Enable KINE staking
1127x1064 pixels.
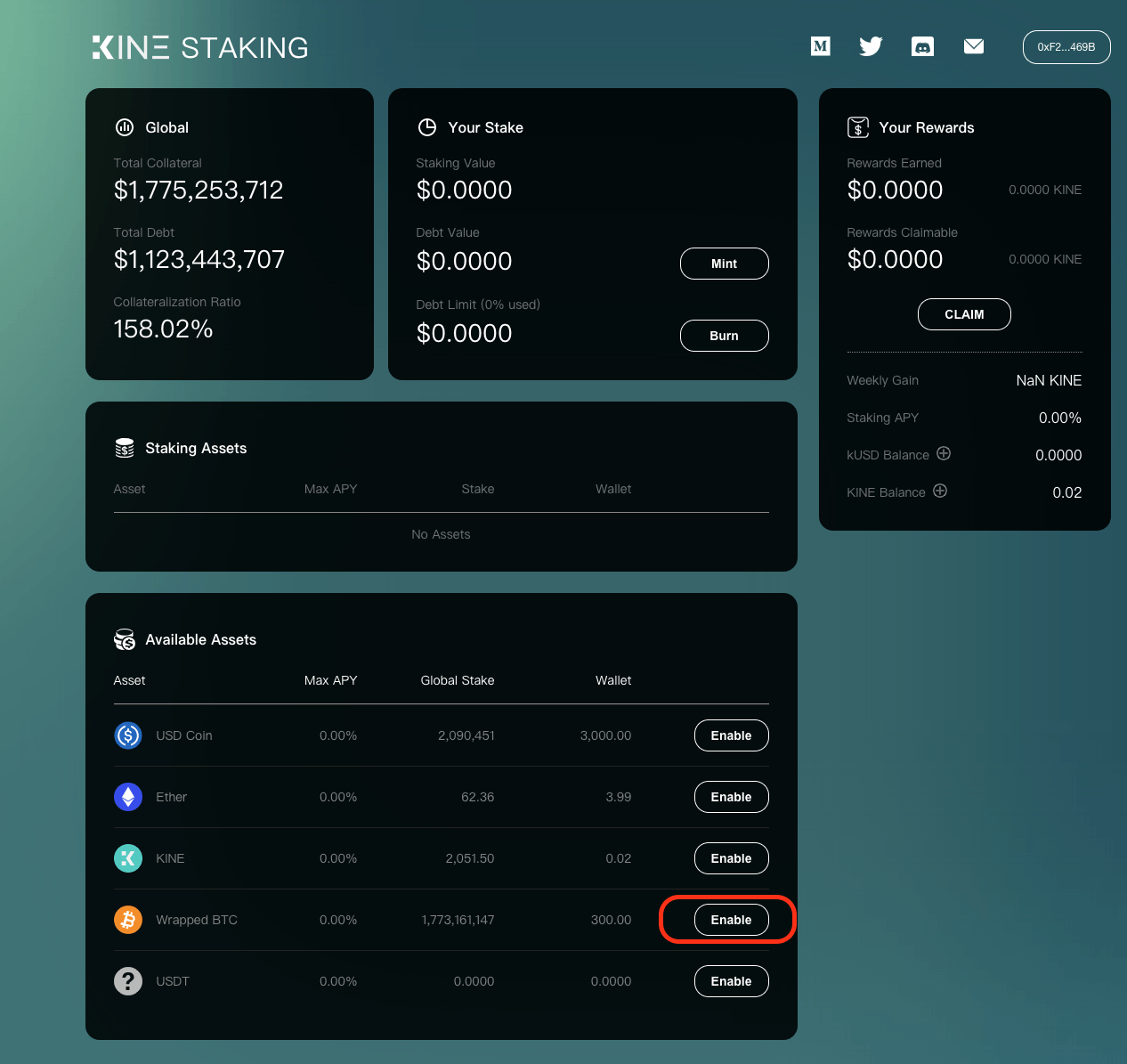pyautogui.click(x=732, y=858)
